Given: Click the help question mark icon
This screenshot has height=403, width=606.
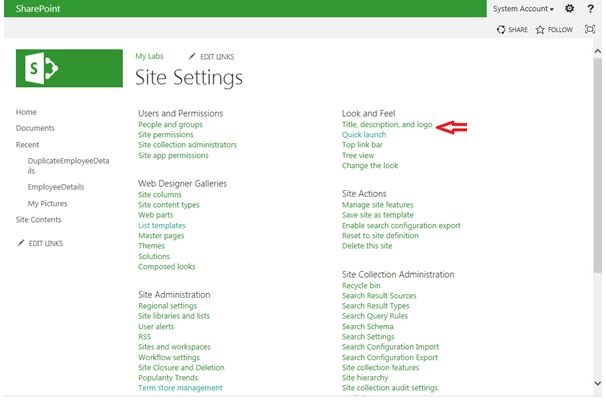Looking at the screenshot, I should [x=590, y=8].
